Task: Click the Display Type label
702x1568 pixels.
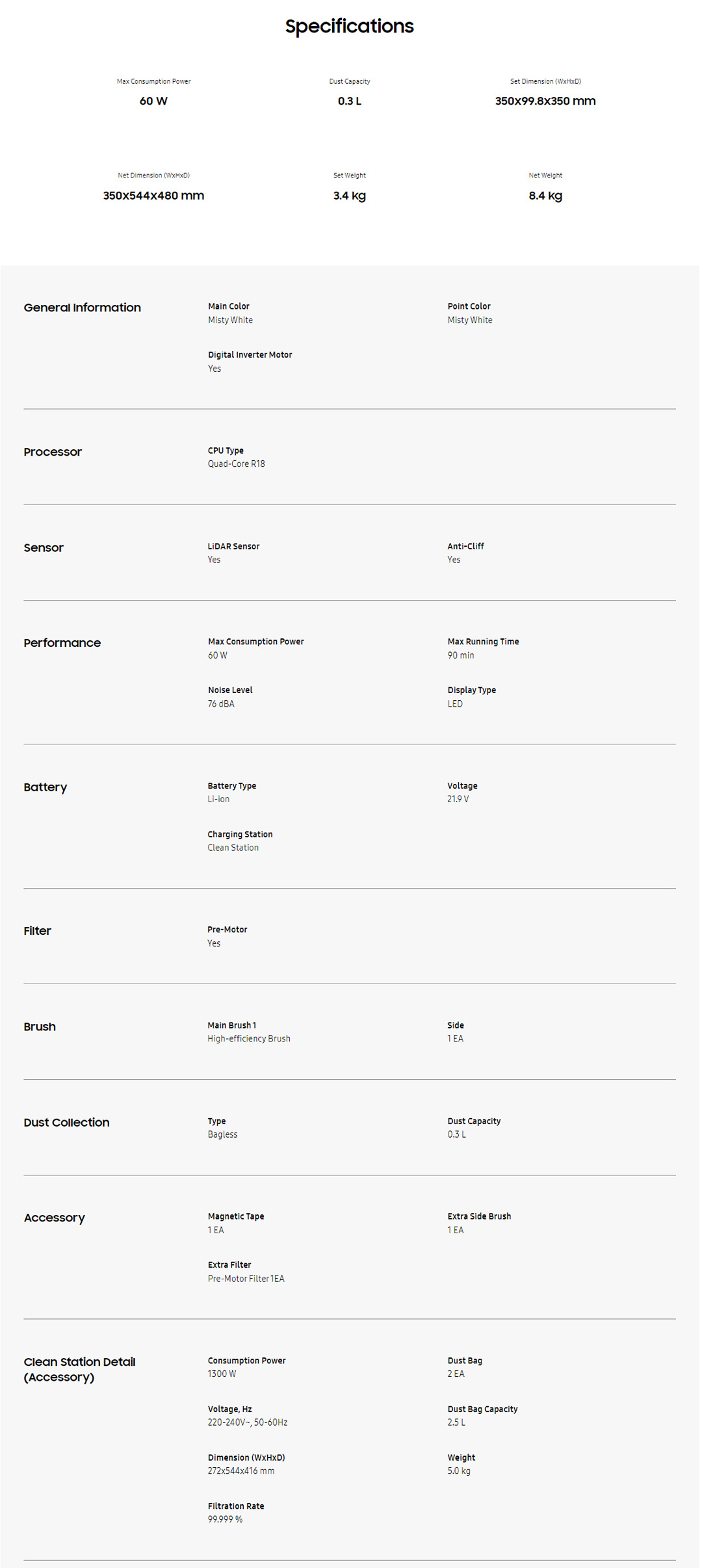Action: click(x=471, y=690)
